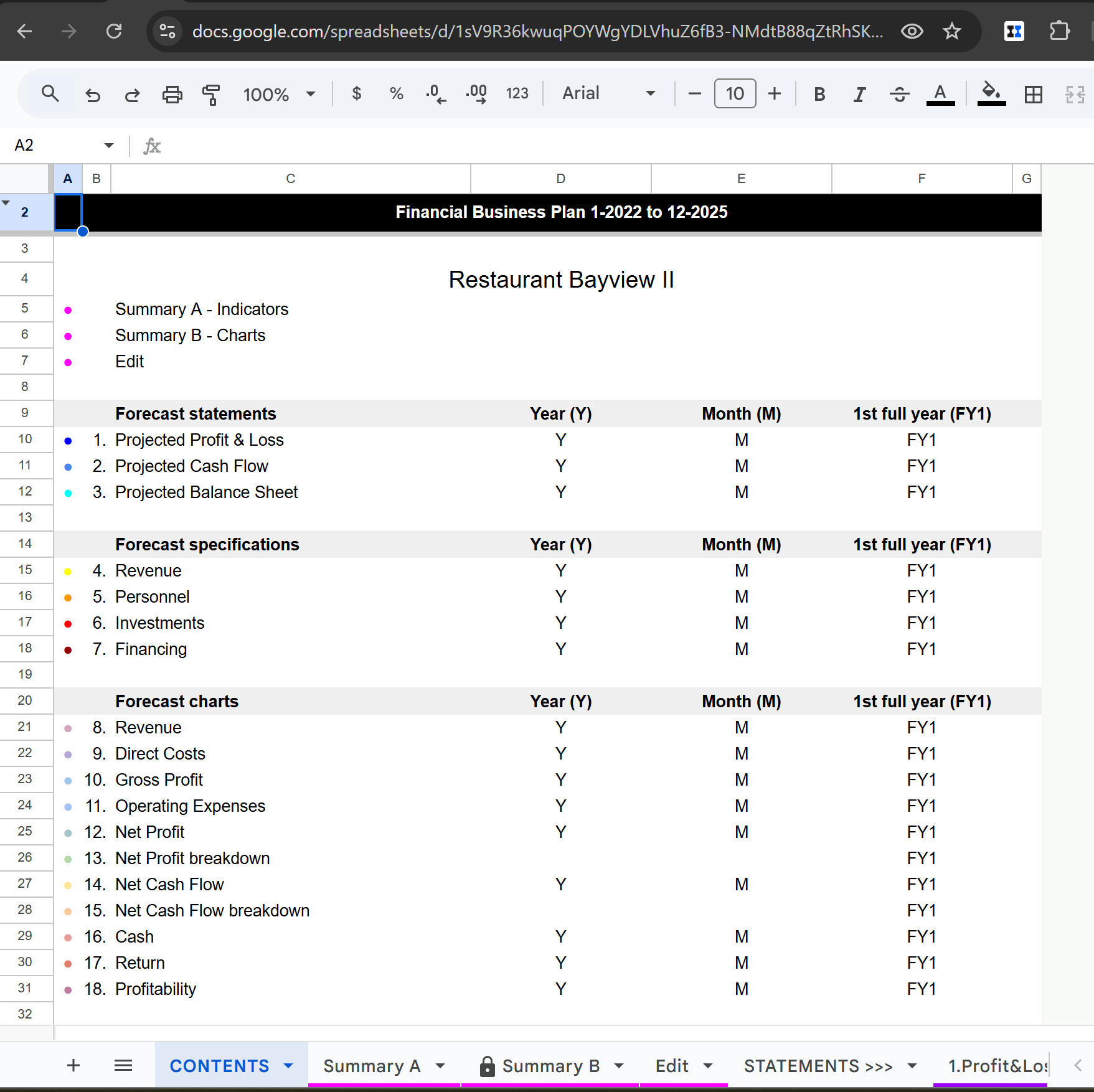
Task: Open the zoom 100% dropdown
Action: pos(279,95)
